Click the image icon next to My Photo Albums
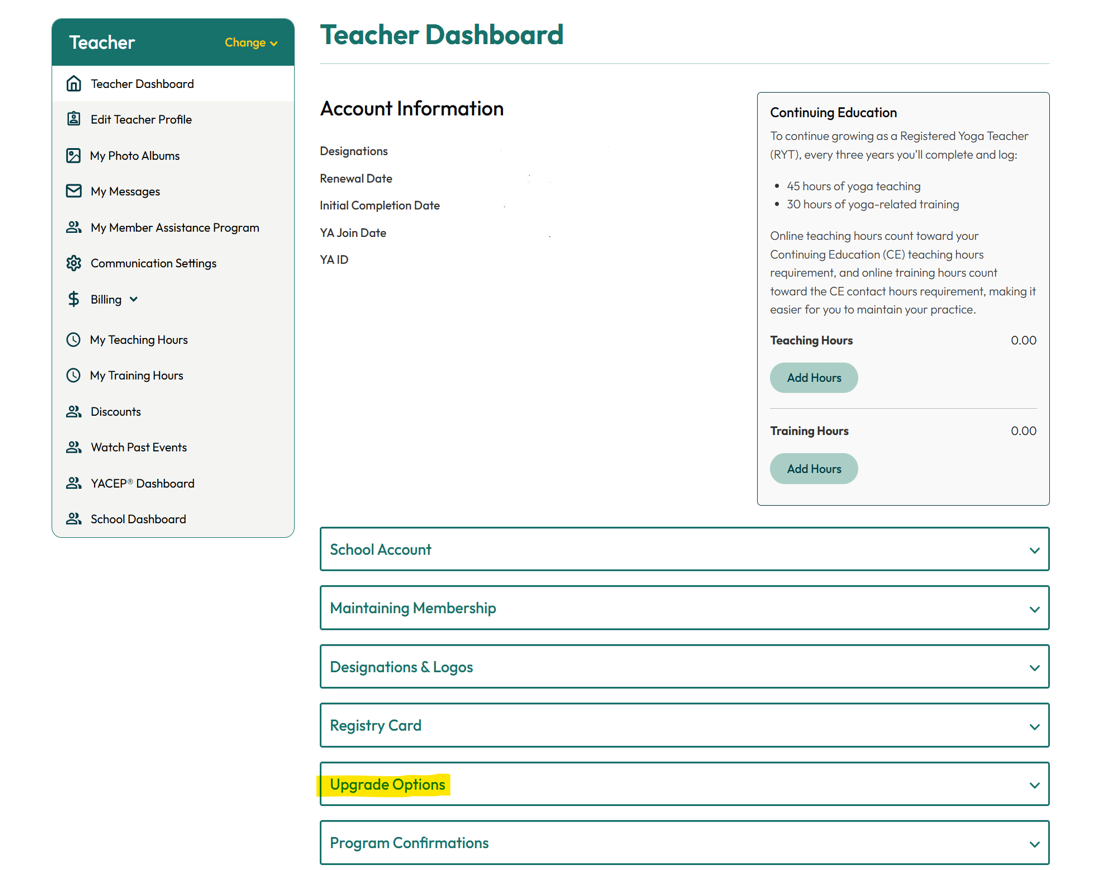Viewport: 1104px width, 870px height. (x=73, y=156)
